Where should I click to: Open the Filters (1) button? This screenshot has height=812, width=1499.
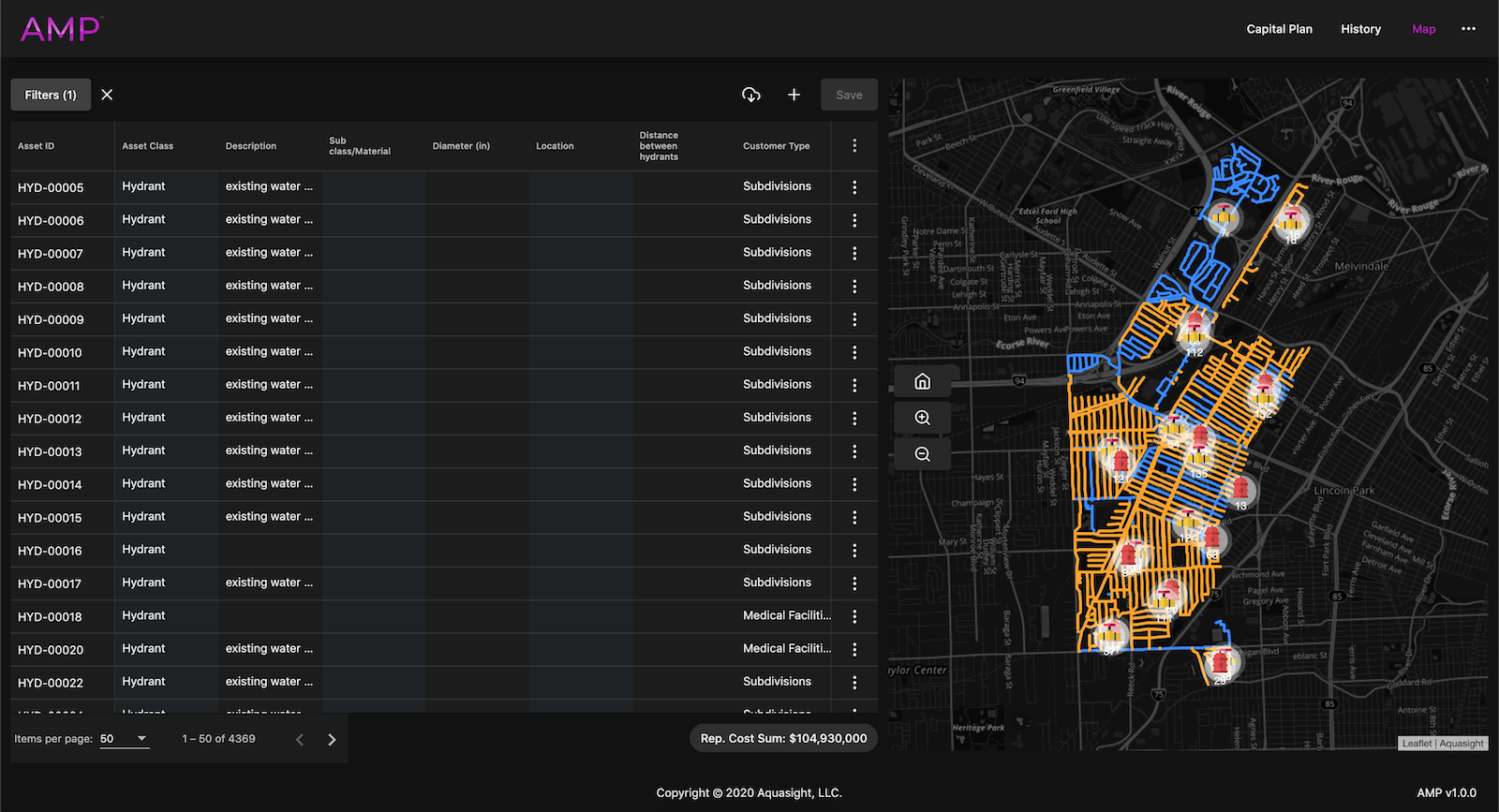[x=51, y=95]
